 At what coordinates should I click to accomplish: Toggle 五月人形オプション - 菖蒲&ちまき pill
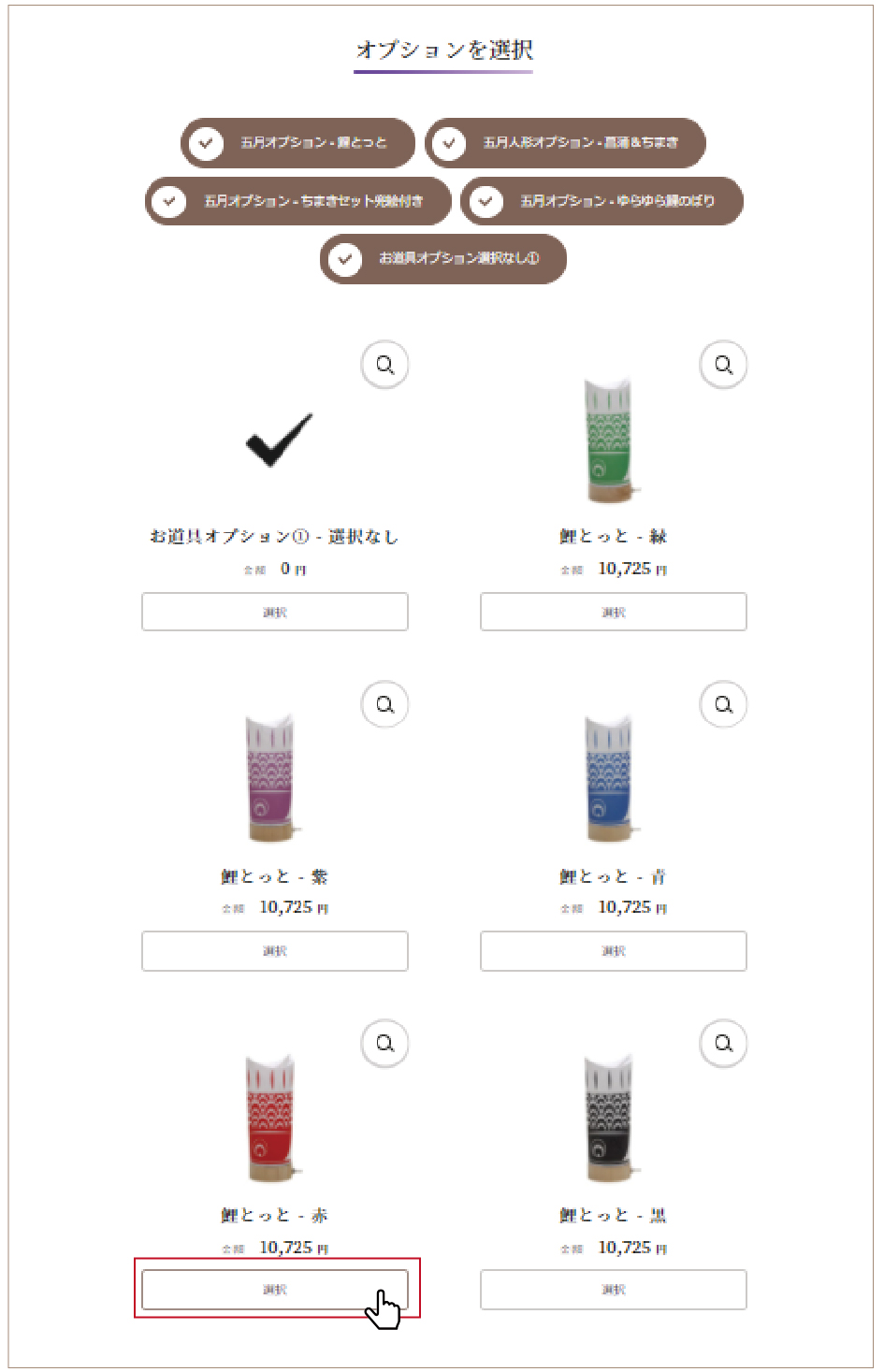pos(565,143)
